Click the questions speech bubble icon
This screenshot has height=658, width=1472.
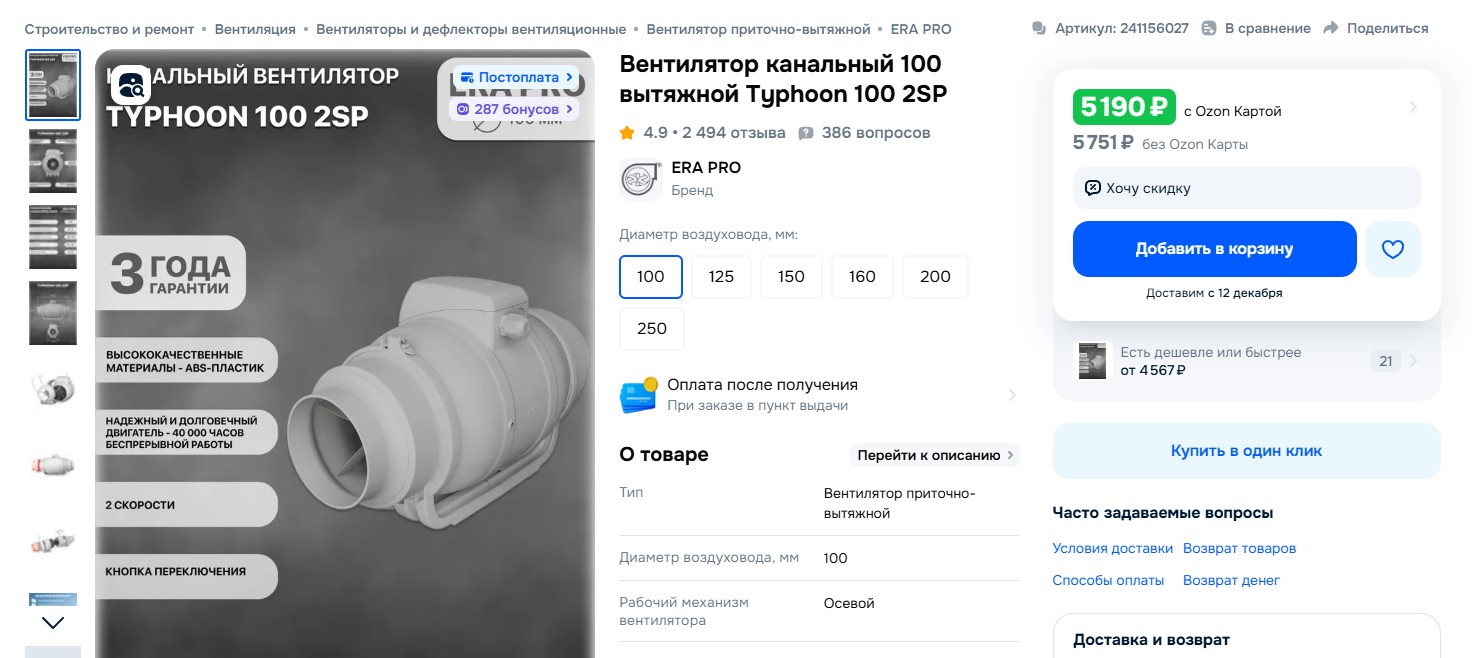pos(806,133)
